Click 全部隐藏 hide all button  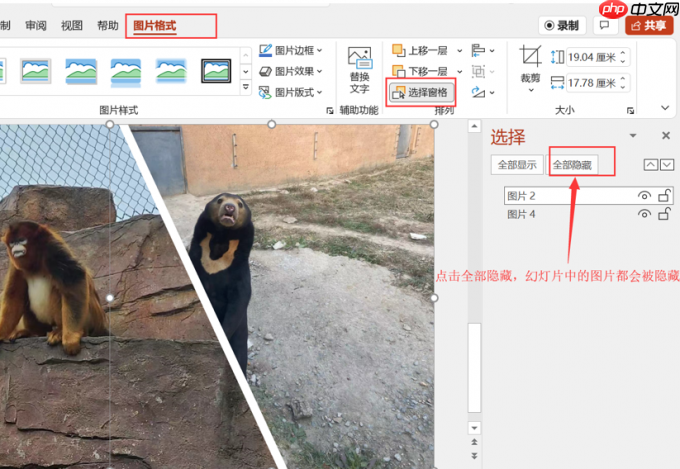(x=572, y=165)
